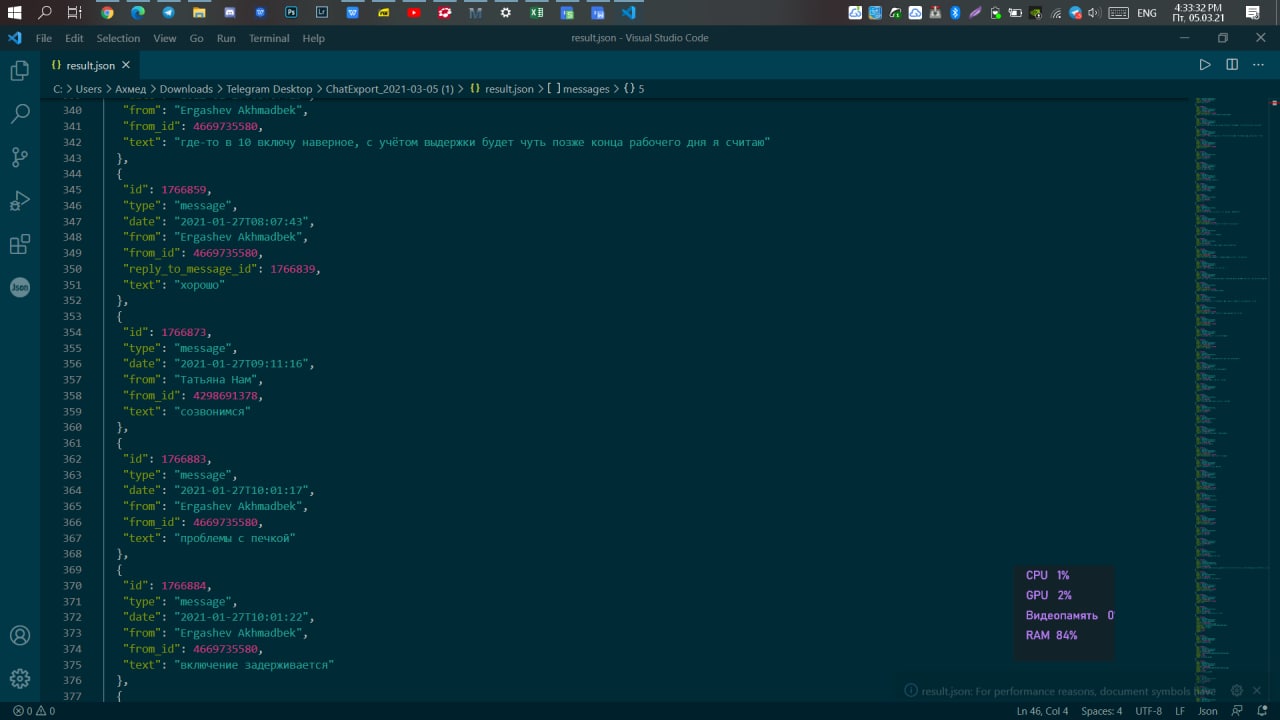1280x720 pixels.
Task: Open the Go menu
Action: pos(196,38)
